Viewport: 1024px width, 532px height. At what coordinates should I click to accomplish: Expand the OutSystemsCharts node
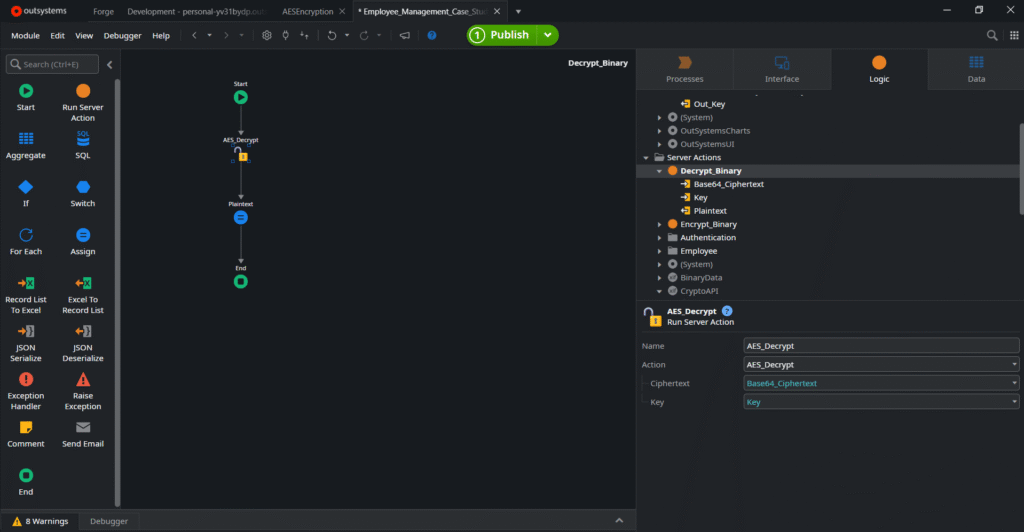pos(659,131)
